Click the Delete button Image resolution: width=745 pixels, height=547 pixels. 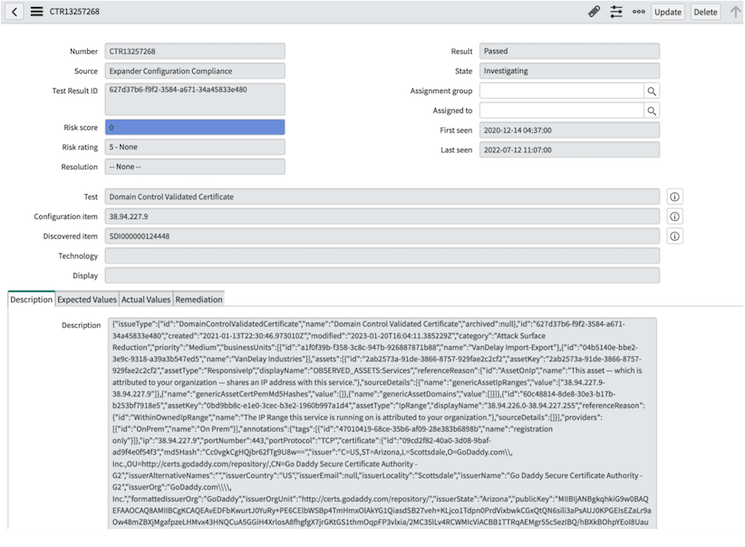[x=705, y=12]
